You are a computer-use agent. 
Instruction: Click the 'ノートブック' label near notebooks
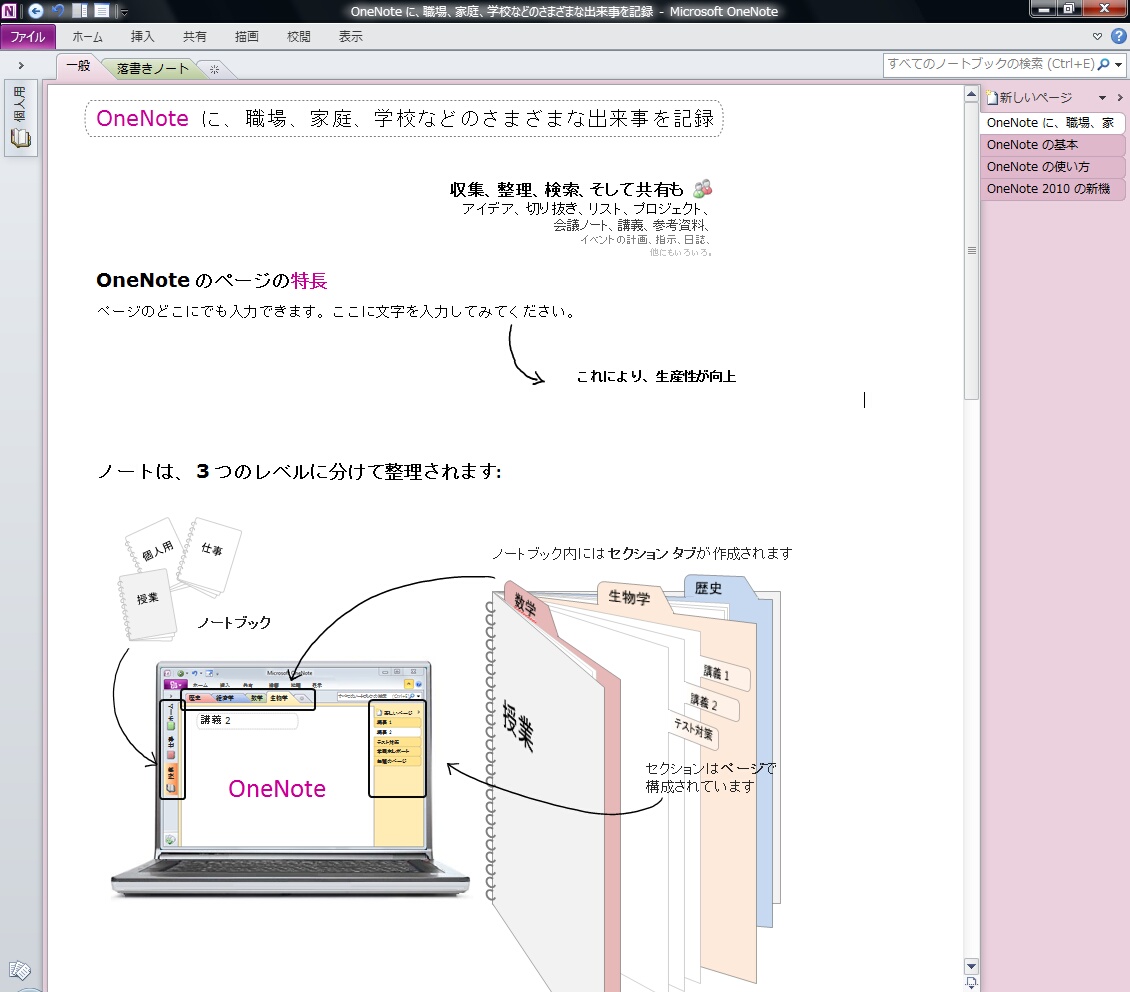[234, 622]
